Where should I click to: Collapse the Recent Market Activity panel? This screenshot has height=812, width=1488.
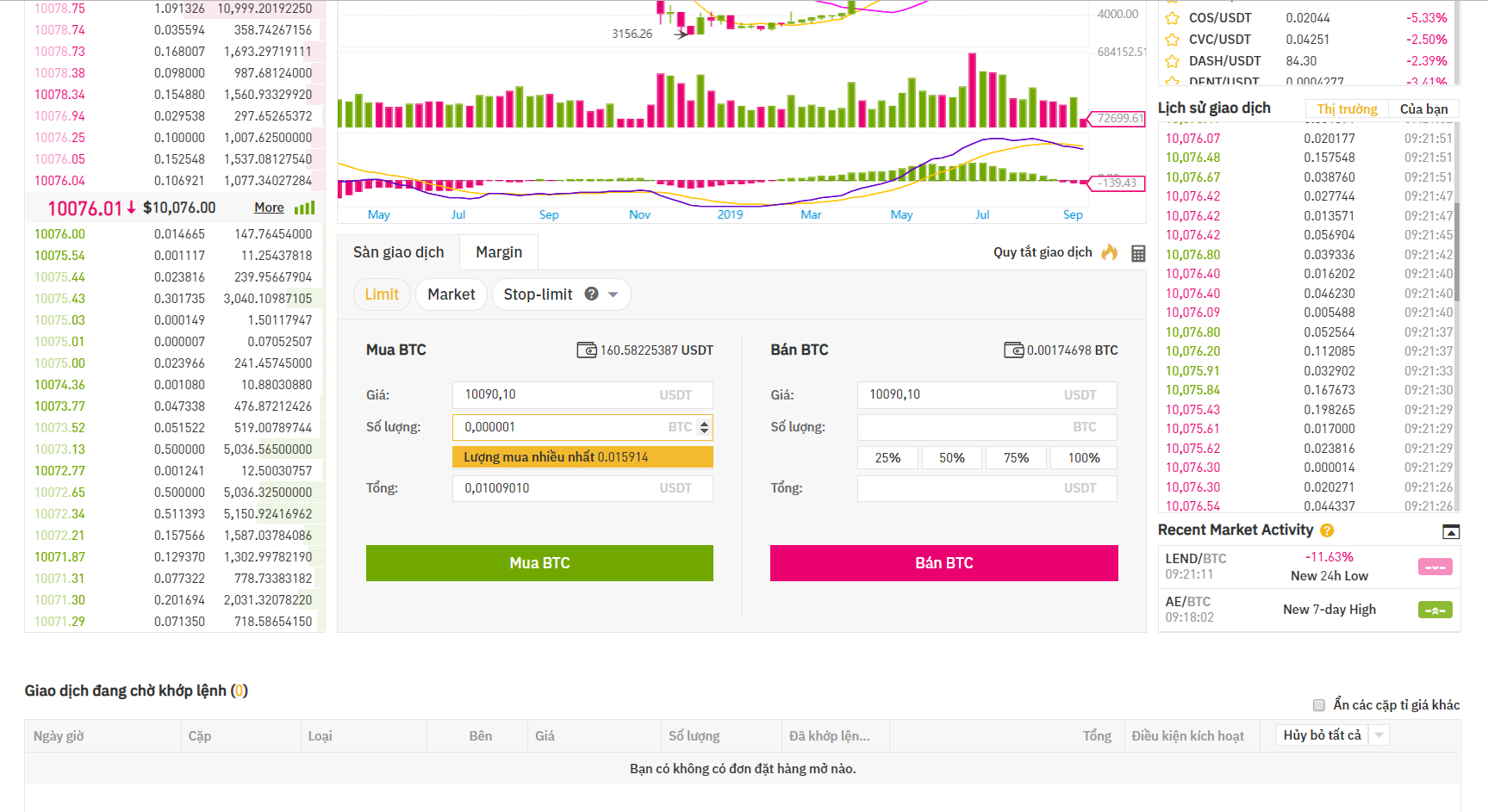coord(1451,531)
